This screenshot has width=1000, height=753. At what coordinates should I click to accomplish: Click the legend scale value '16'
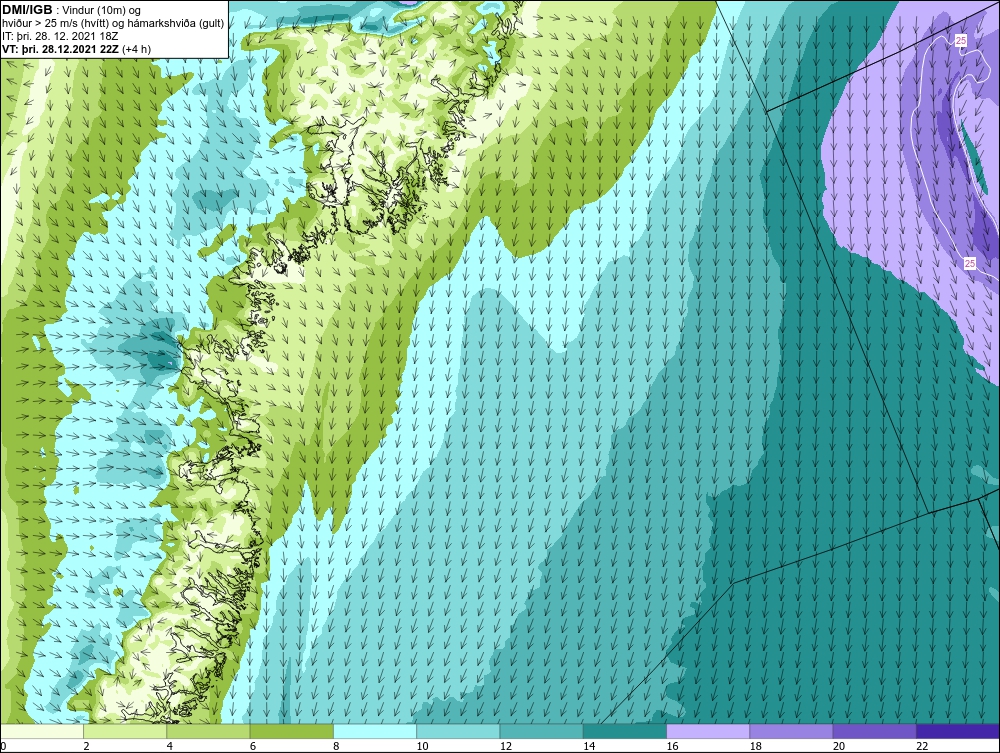click(x=672, y=746)
